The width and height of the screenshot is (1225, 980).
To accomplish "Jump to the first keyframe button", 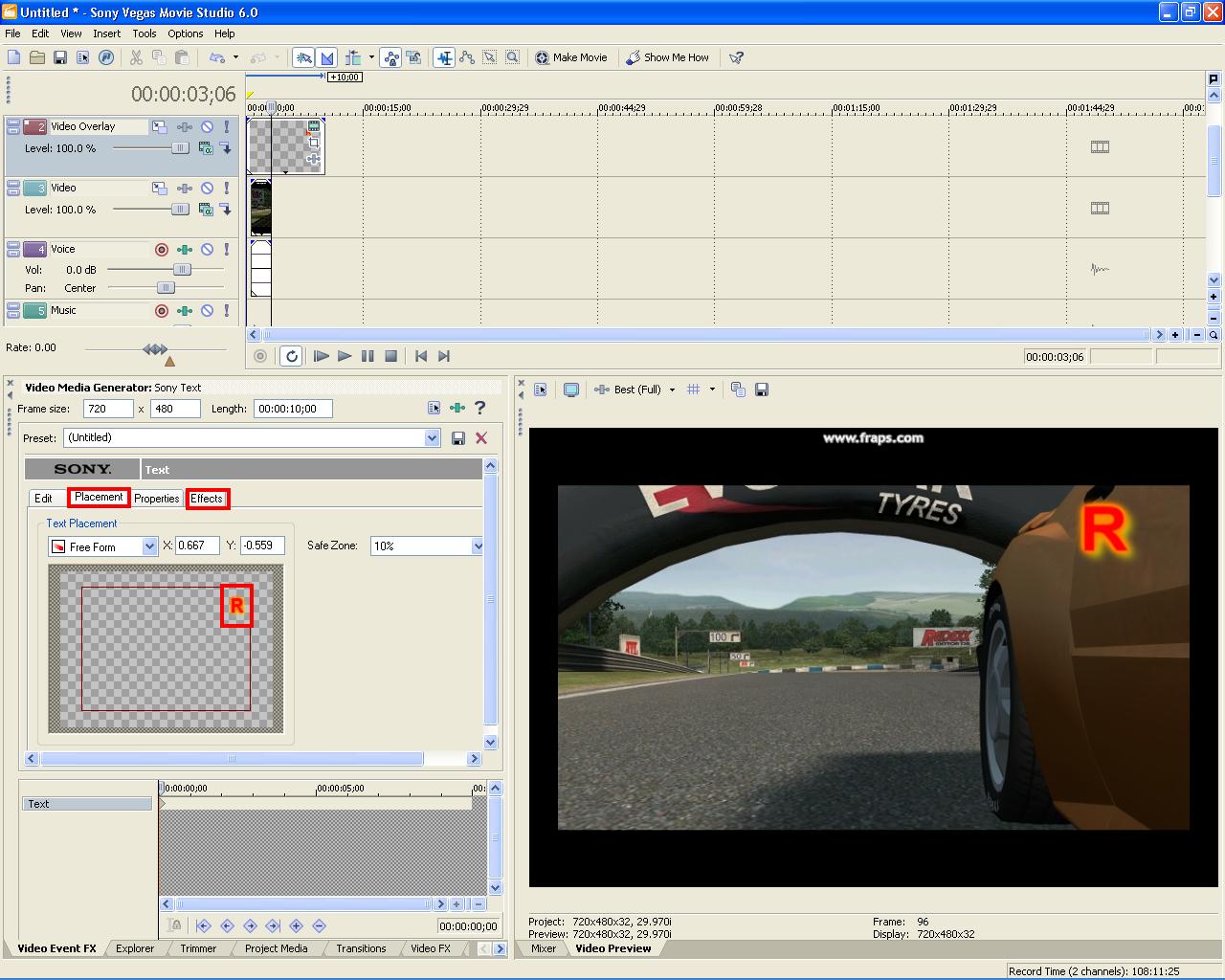I will tap(203, 925).
